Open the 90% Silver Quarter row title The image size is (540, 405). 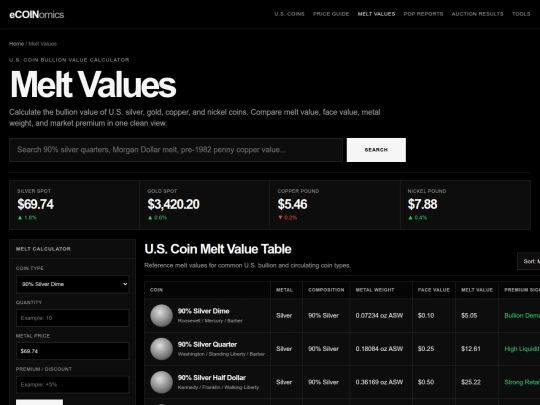[207, 344]
